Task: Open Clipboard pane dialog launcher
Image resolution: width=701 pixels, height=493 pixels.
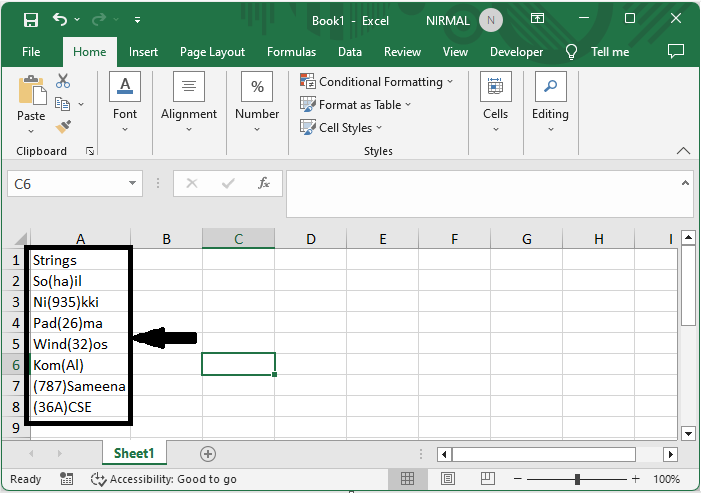Action: (90, 152)
